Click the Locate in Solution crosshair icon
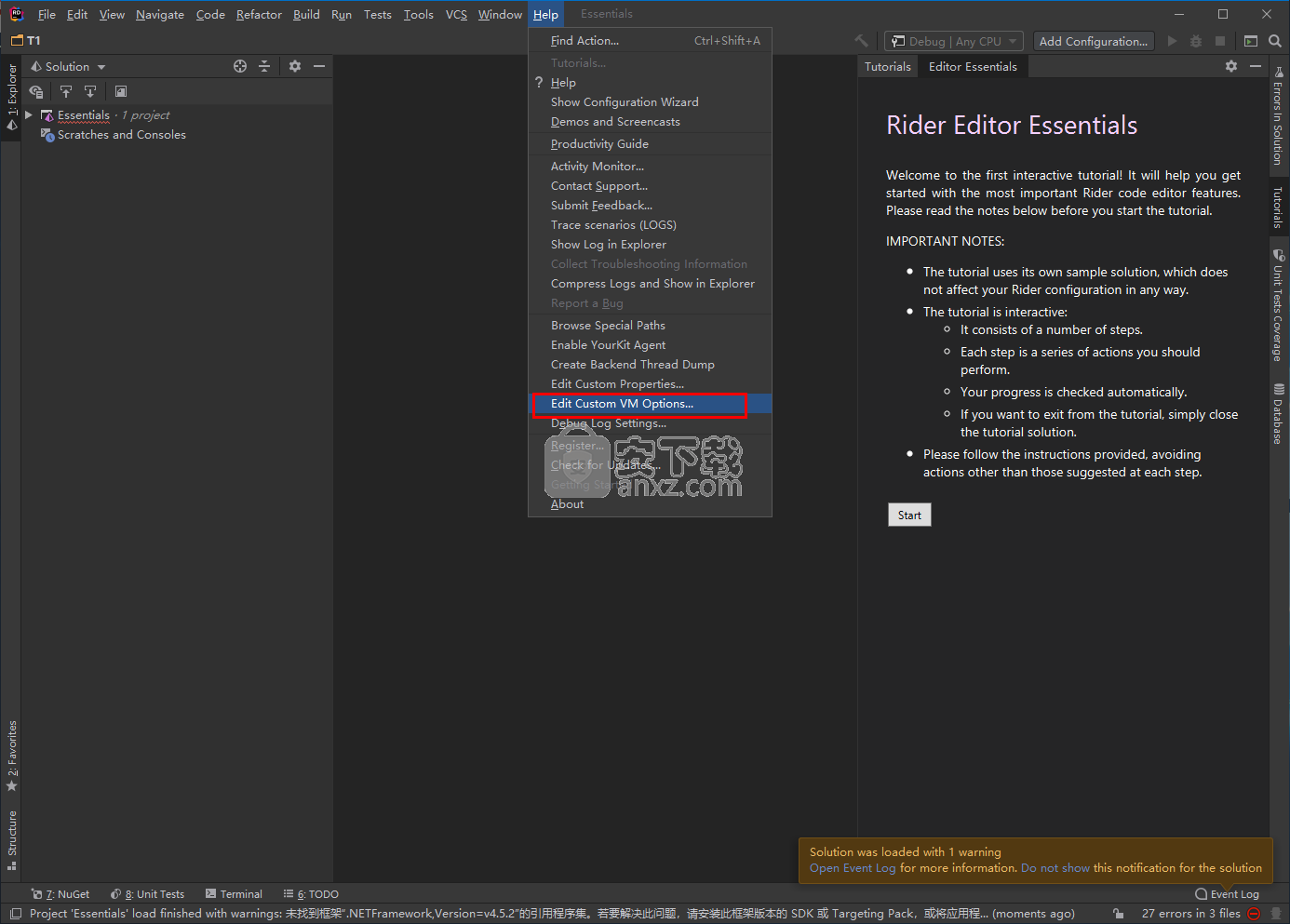Image resolution: width=1290 pixels, height=924 pixels. coord(240,66)
